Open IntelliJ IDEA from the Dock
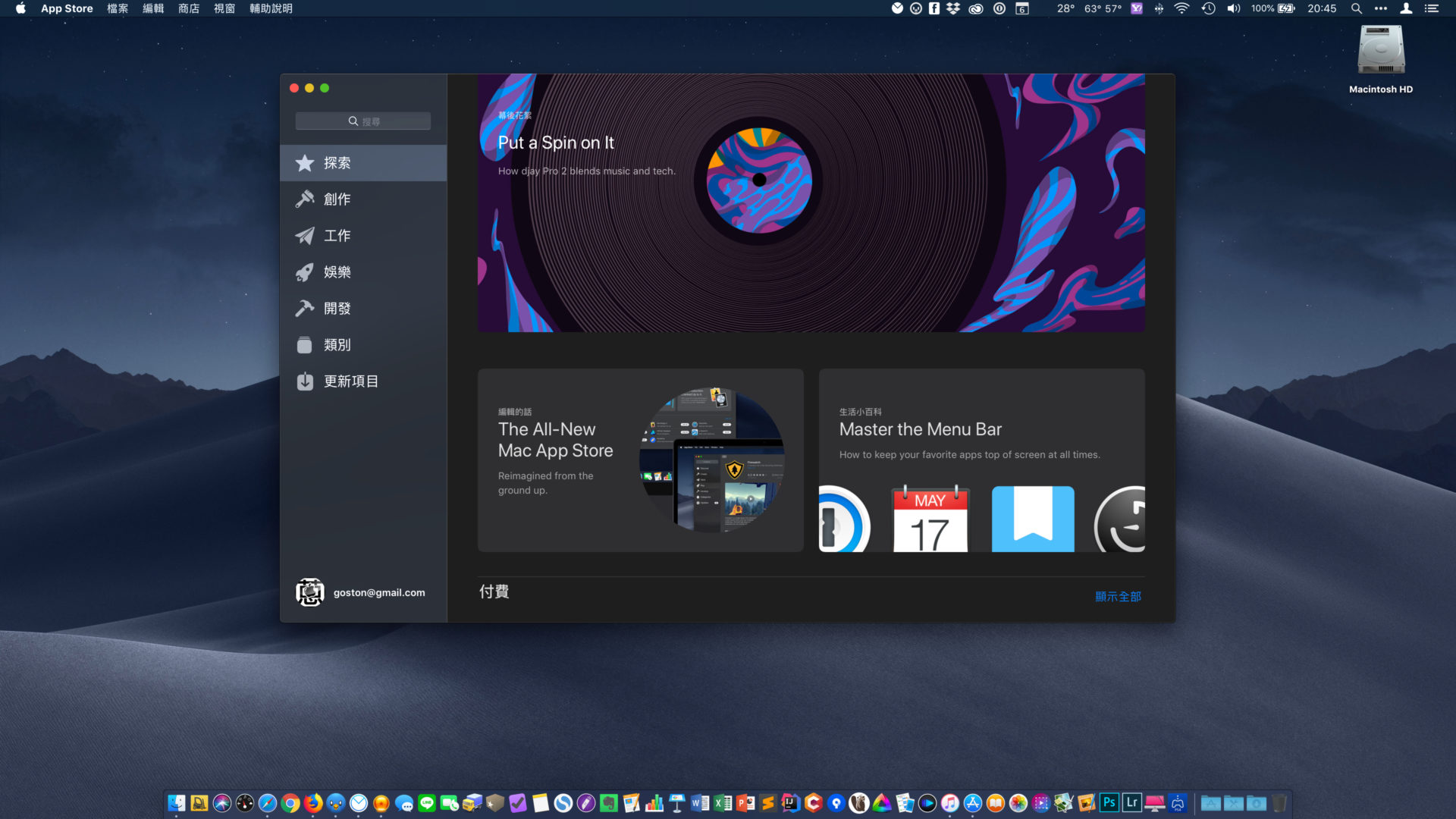This screenshot has width=1456, height=819. [791, 803]
